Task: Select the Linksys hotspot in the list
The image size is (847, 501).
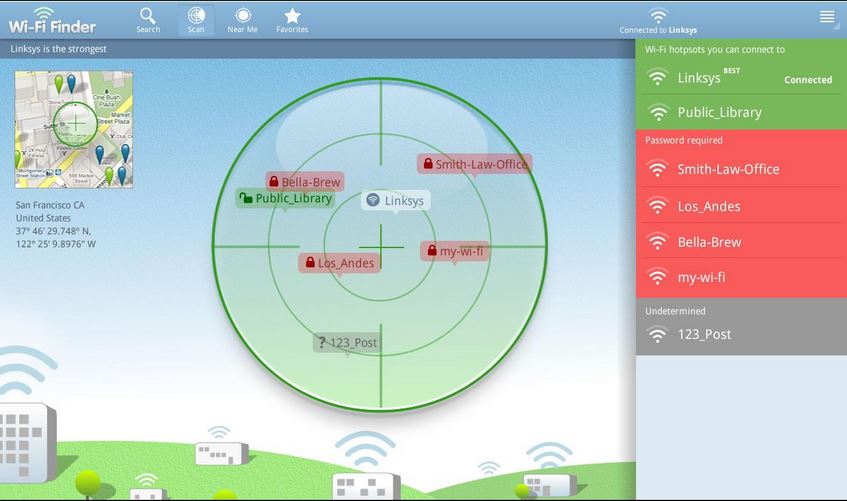Action: coord(741,78)
